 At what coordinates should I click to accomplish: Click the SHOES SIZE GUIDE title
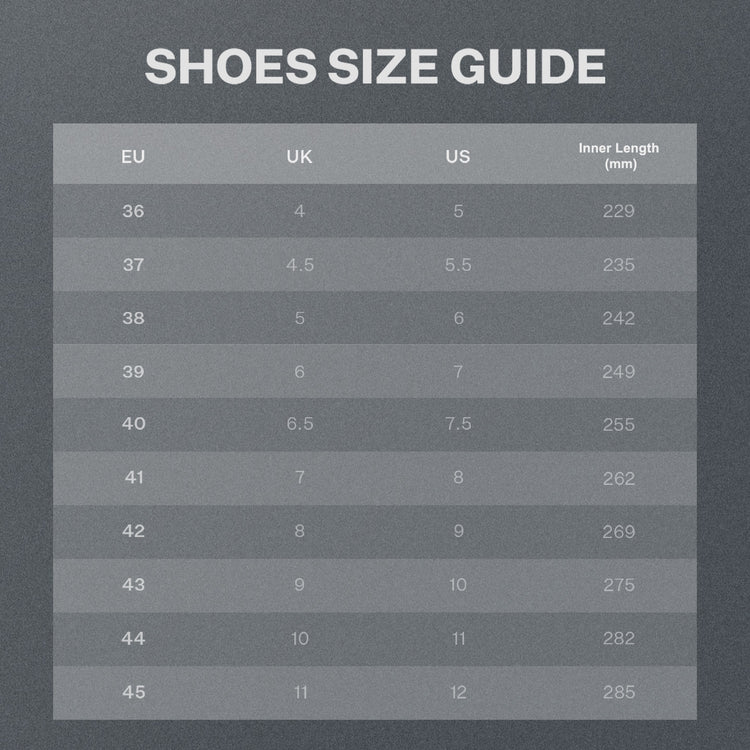[375, 66]
